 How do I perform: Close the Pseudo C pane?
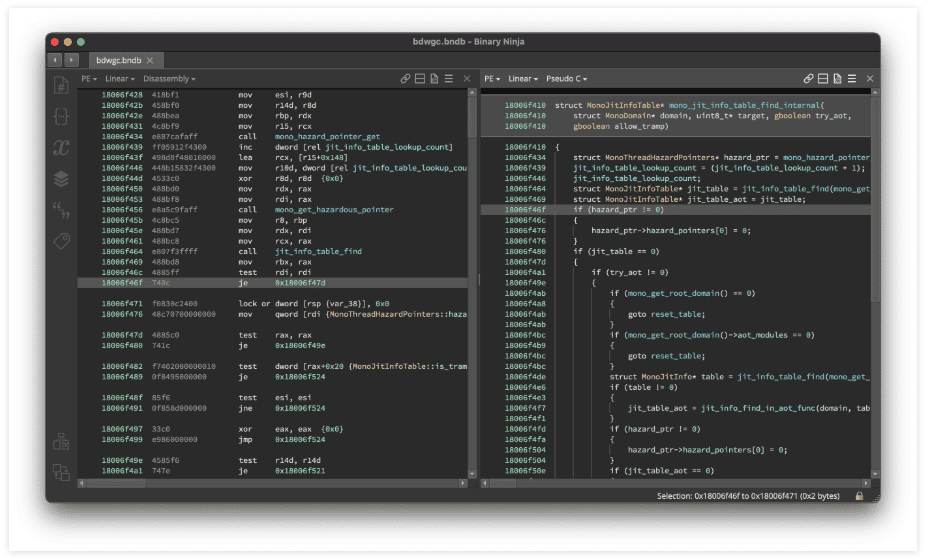coord(870,79)
